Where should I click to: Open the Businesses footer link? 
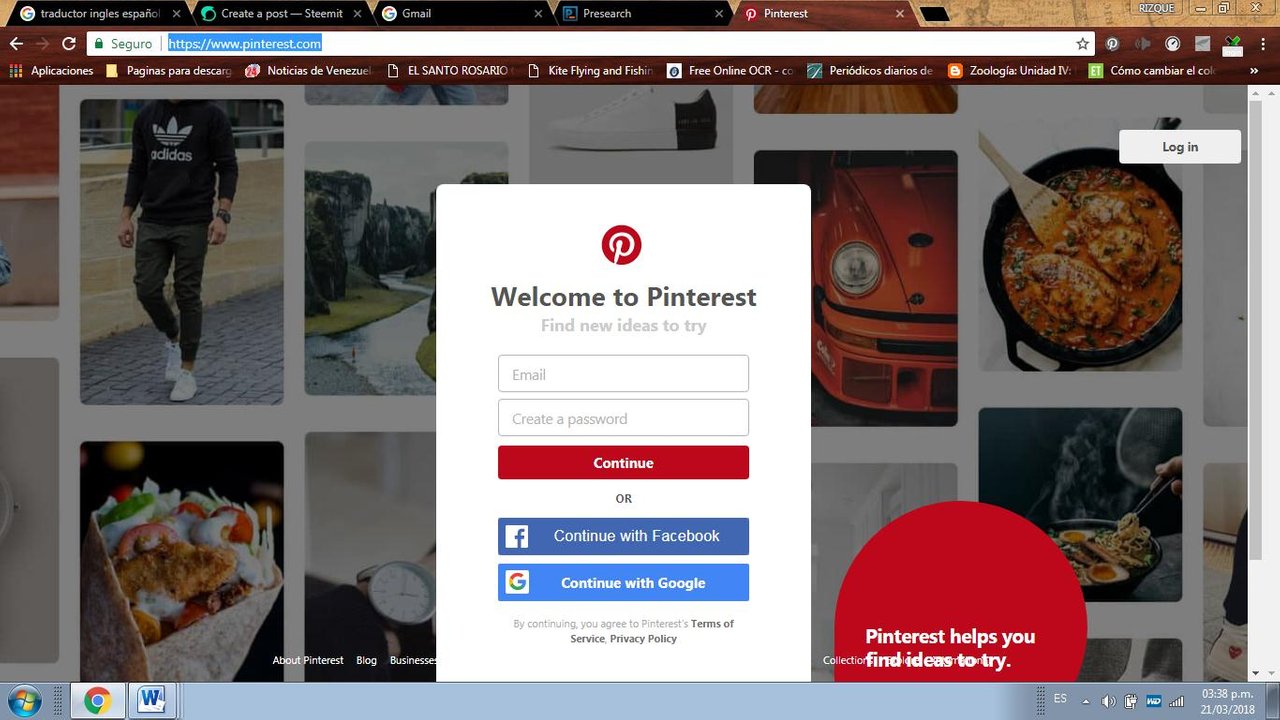click(x=413, y=660)
